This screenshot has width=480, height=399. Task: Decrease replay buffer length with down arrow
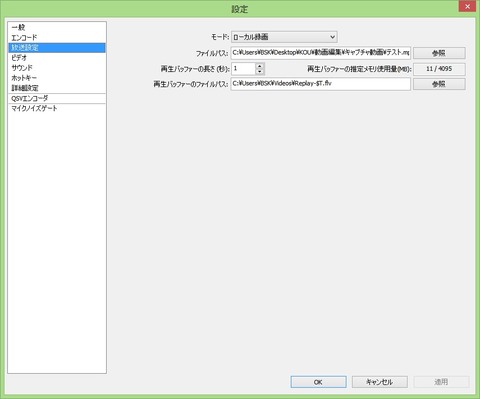[260, 72]
